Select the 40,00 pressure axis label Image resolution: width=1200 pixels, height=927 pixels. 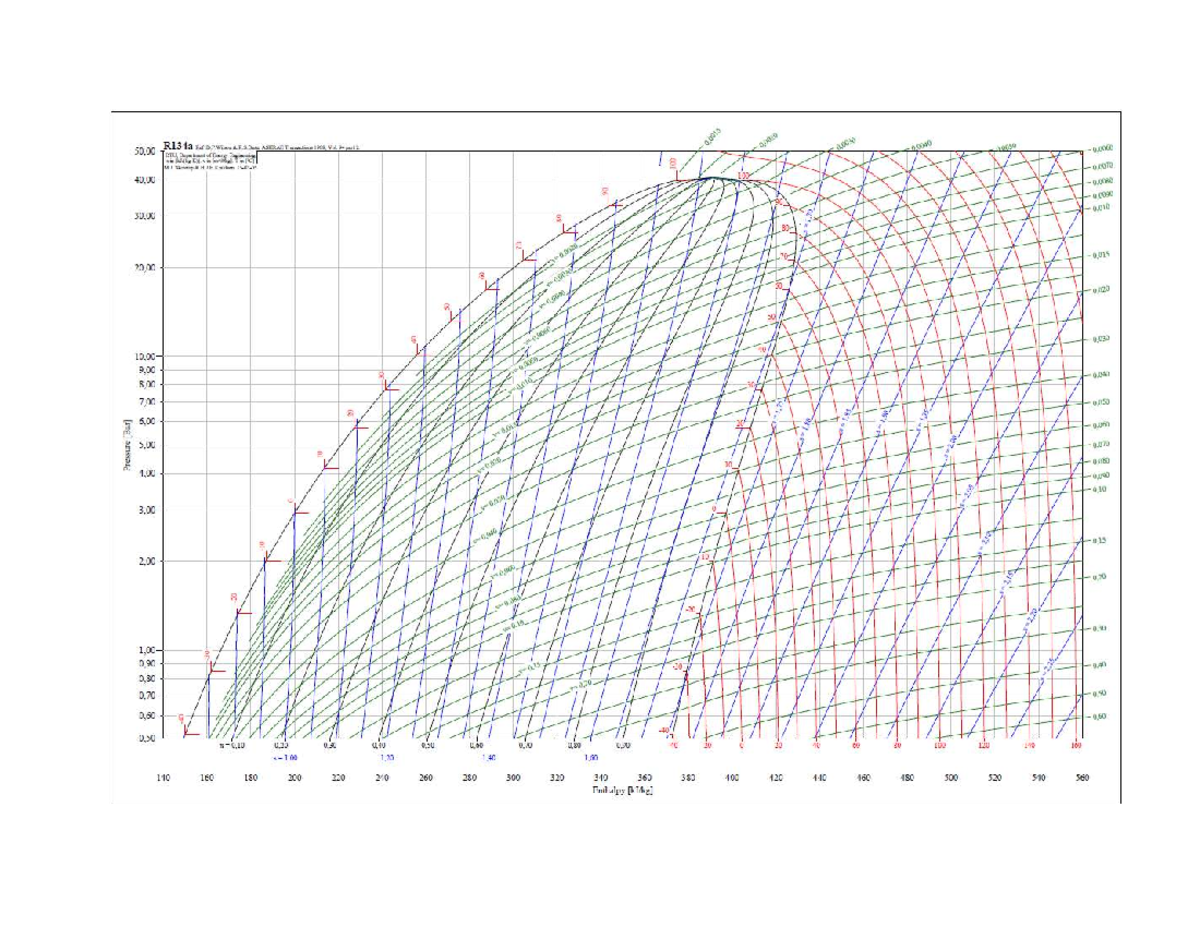144,181
